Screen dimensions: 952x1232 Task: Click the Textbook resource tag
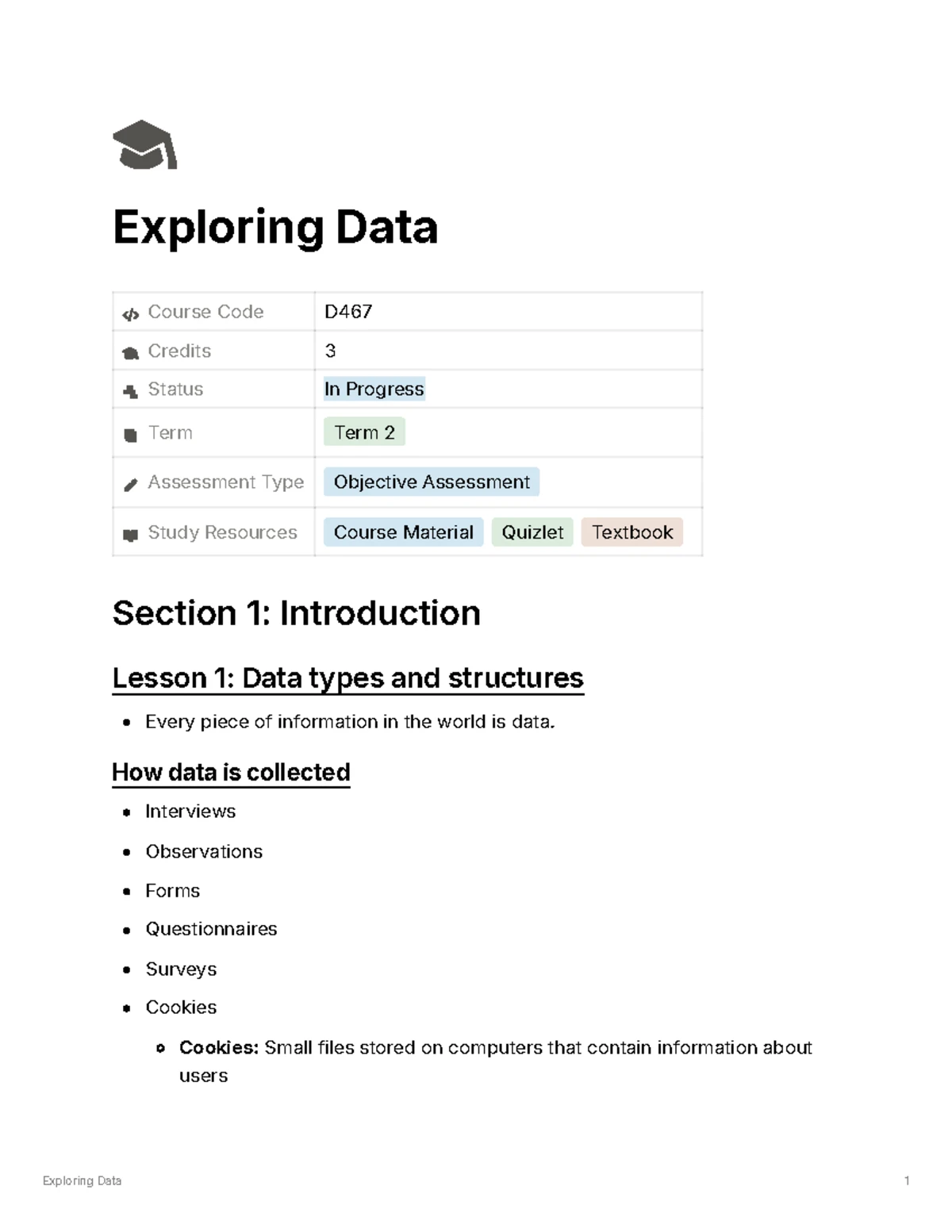631,532
